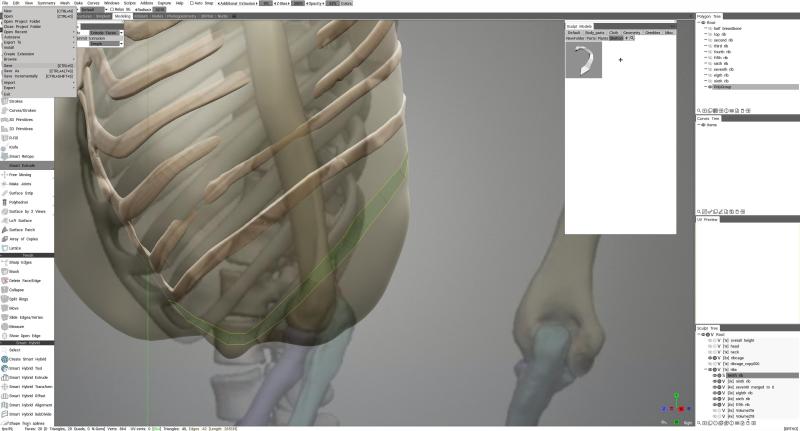Collapse the Root node in Polygon Tree
Screen dimensions: 800x431
tap(699, 23)
